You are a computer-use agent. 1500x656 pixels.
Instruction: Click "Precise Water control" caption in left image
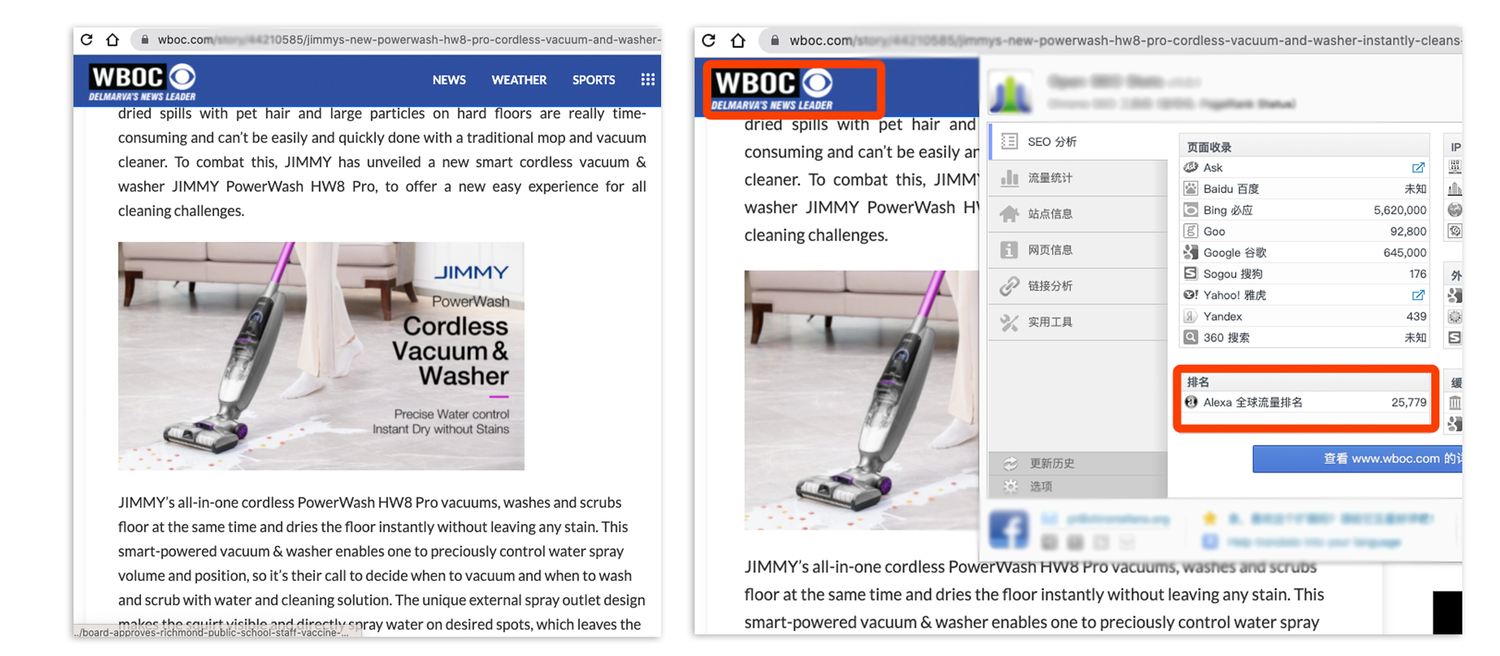pyautogui.click(x=452, y=414)
